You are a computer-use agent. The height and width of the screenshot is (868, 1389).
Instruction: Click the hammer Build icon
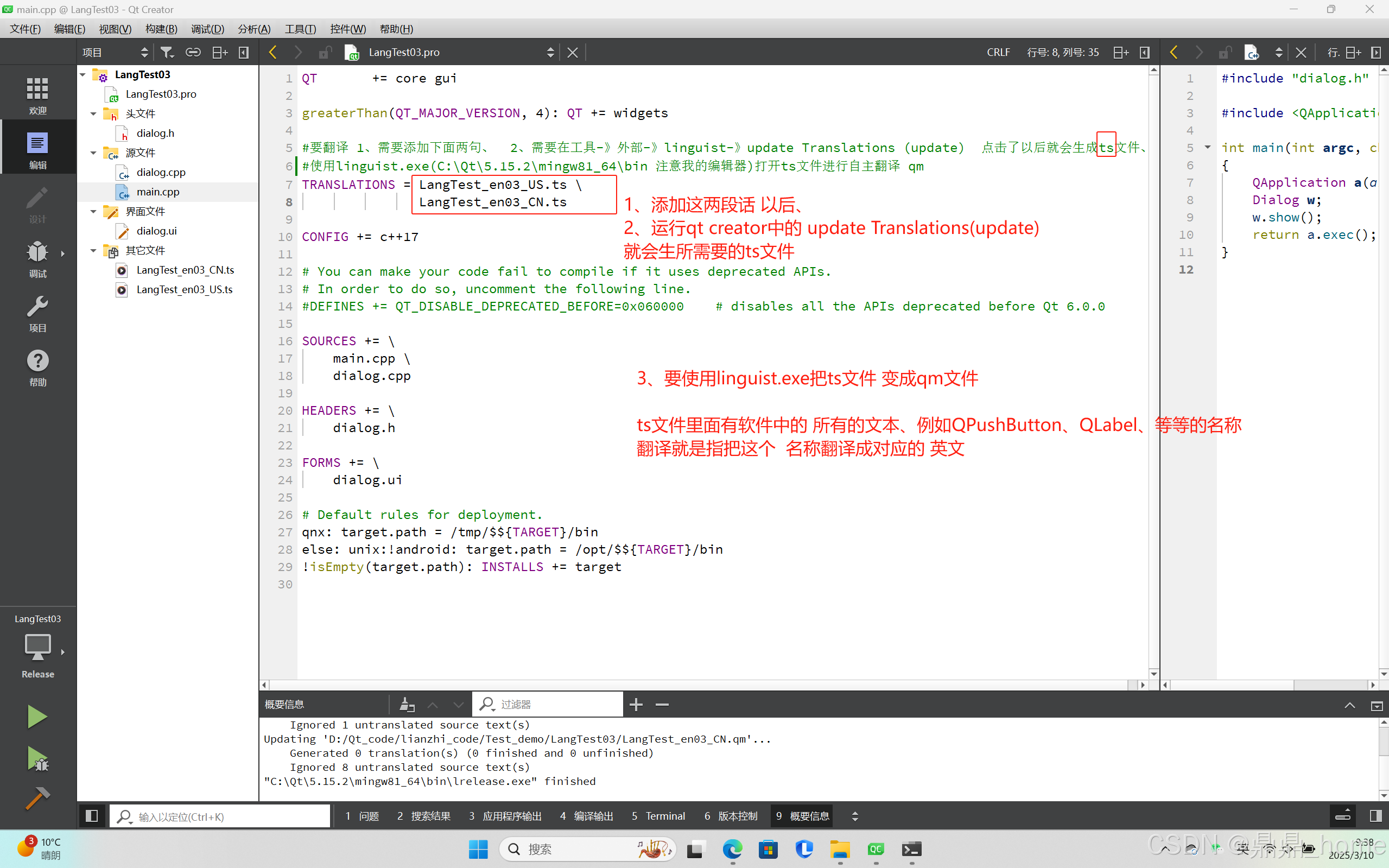38,798
